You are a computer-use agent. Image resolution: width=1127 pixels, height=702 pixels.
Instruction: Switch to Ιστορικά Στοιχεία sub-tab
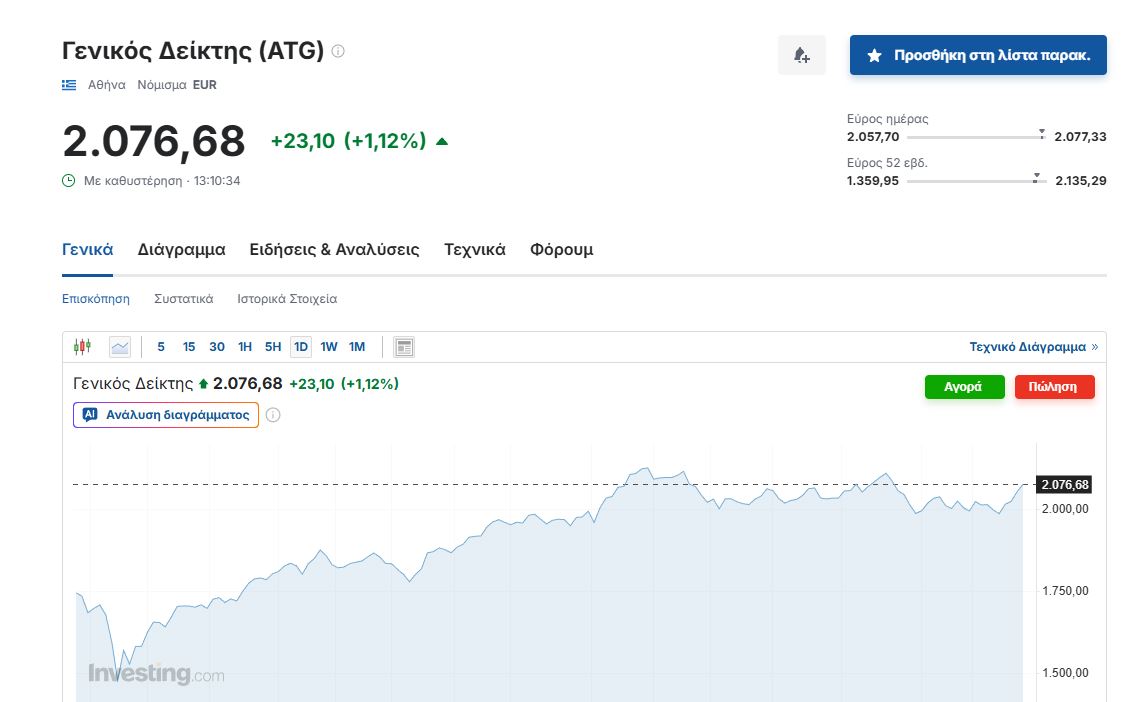(x=287, y=299)
